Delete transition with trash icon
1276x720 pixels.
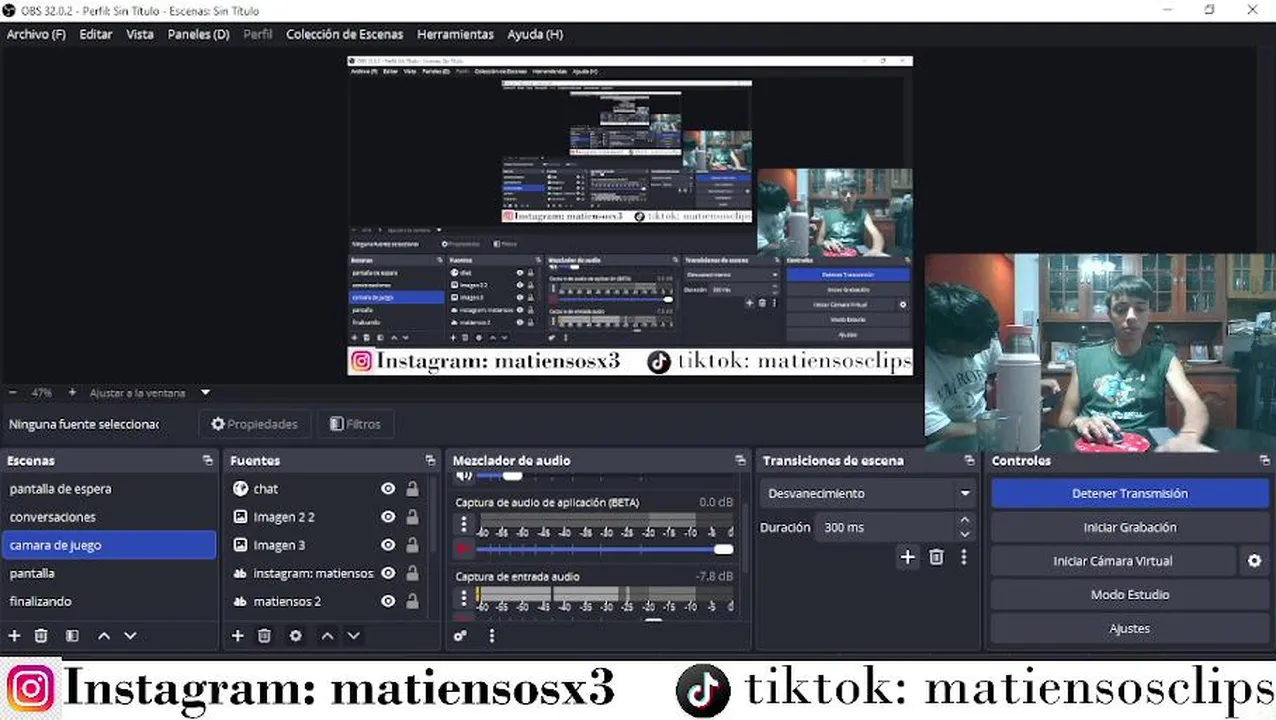coord(936,558)
